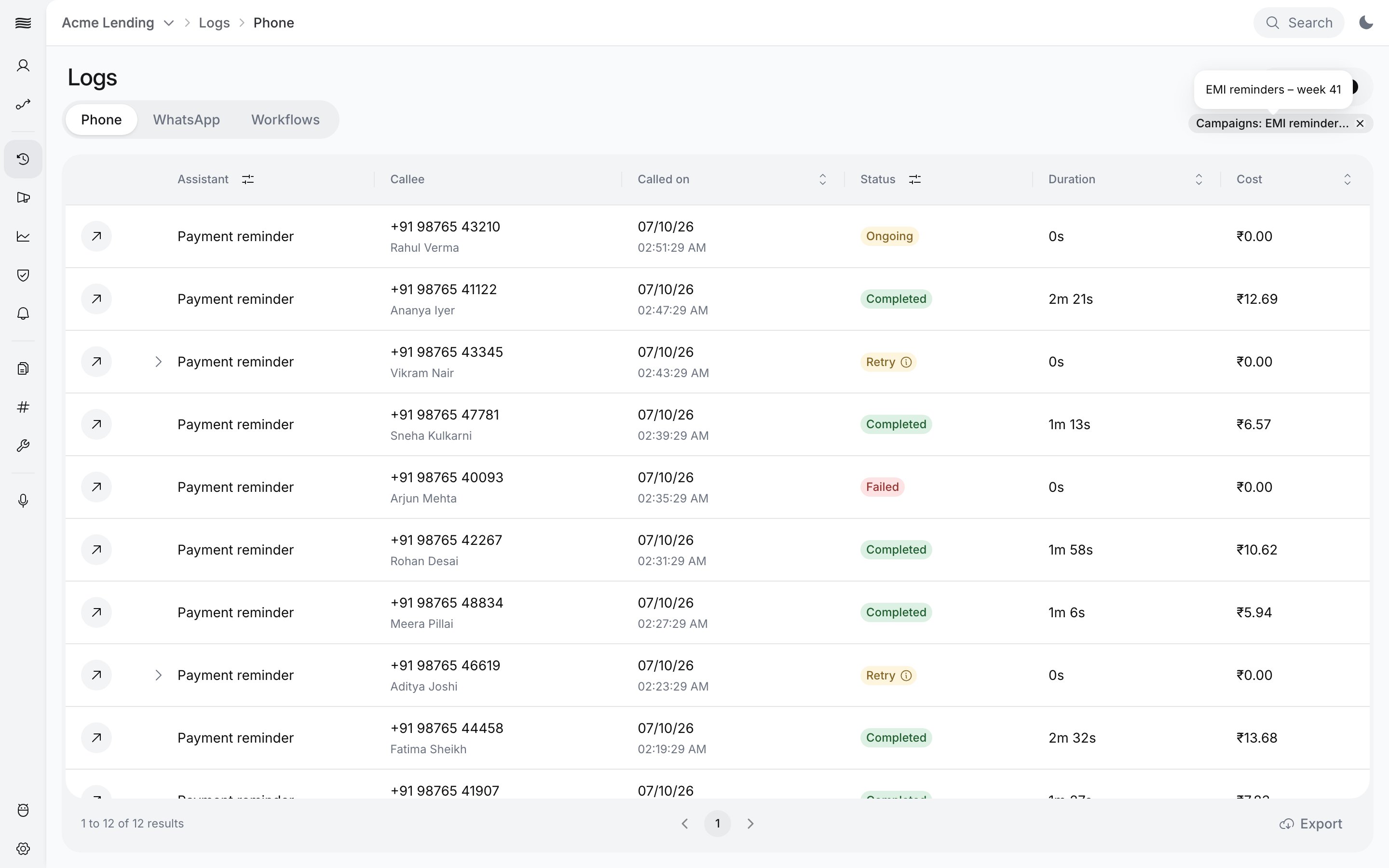Screen dimensions: 1389x868
Task: Open the workflow path sidebar icon
Action: [x=23, y=105]
